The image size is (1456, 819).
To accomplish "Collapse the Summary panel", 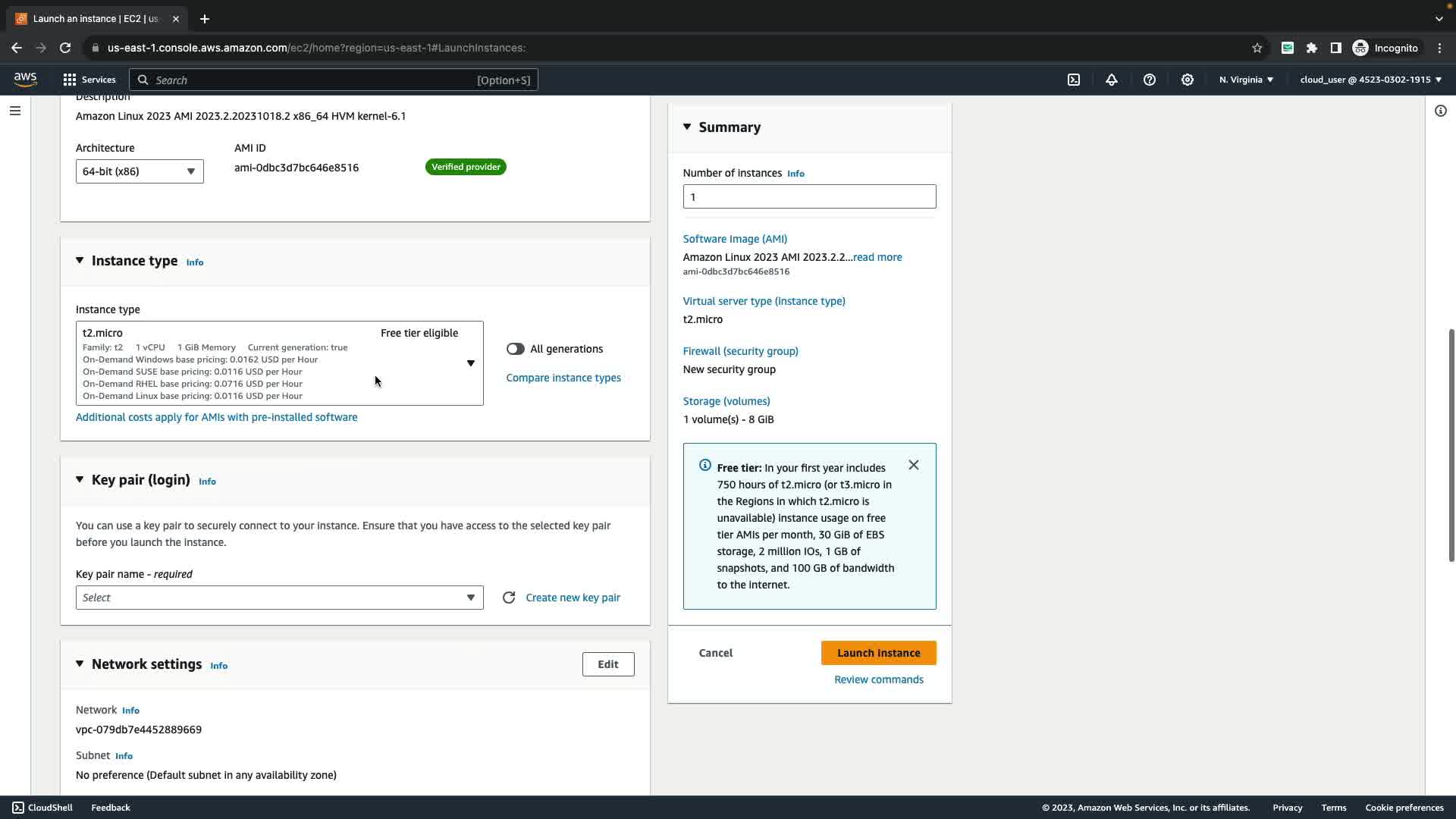I will (x=687, y=127).
